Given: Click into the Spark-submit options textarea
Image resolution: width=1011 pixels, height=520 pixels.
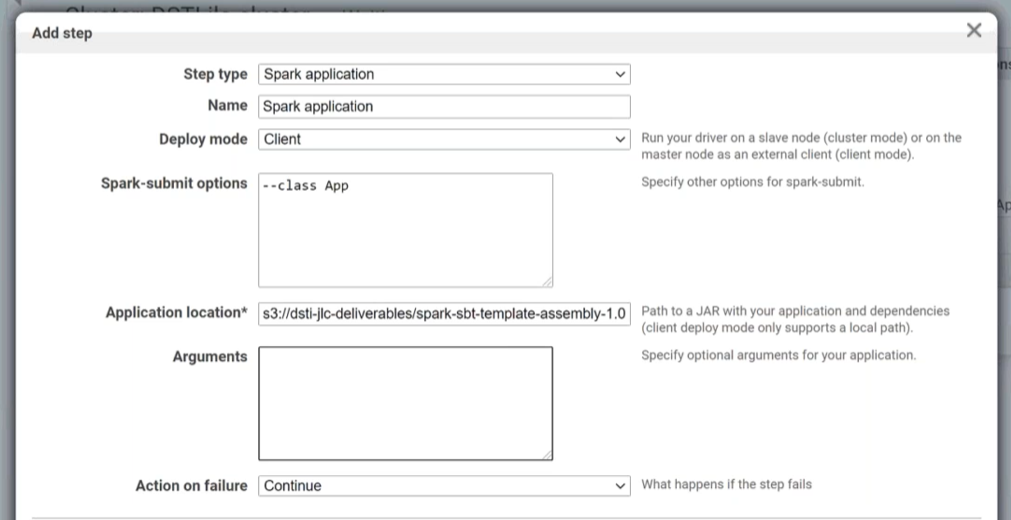Looking at the screenshot, I should click(406, 230).
